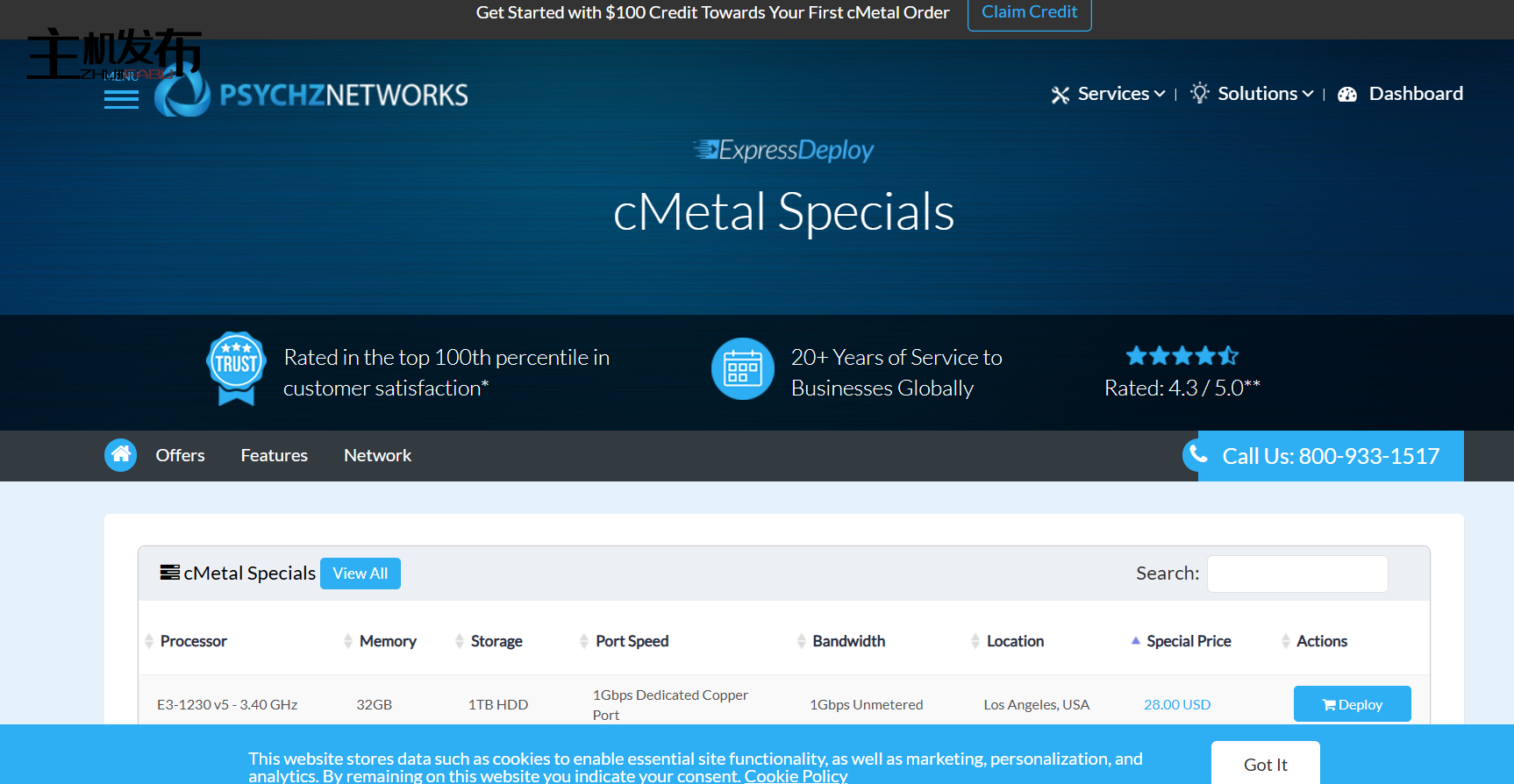The width and height of the screenshot is (1514, 784).
Task: Focus the cMetal Specials search field
Action: click(1296, 574)
